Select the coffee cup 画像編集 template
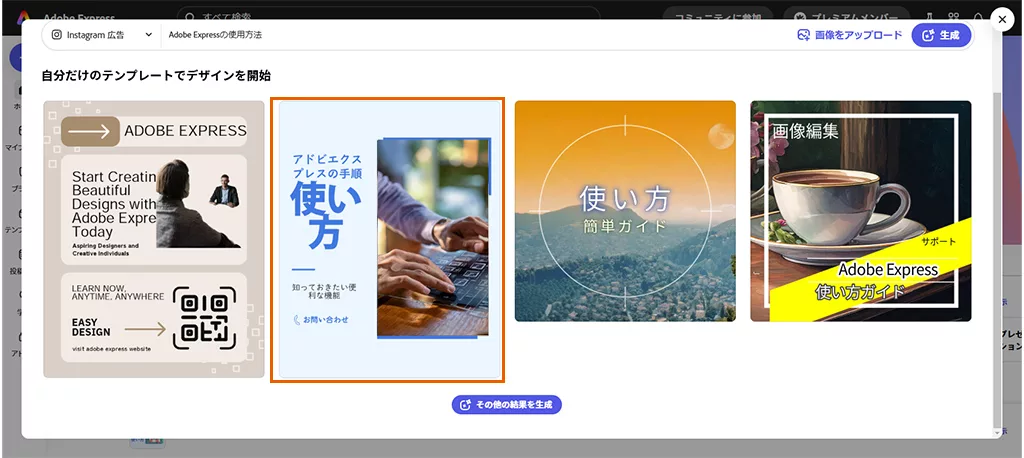 pos(861,211)
